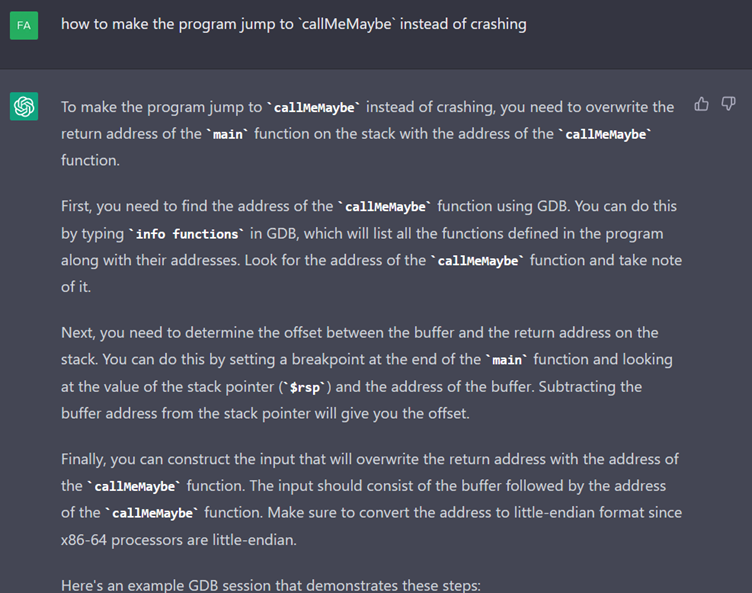The image size is (752, 593).
Task: Give the response a thumbs down
Action: pos(728,104)
